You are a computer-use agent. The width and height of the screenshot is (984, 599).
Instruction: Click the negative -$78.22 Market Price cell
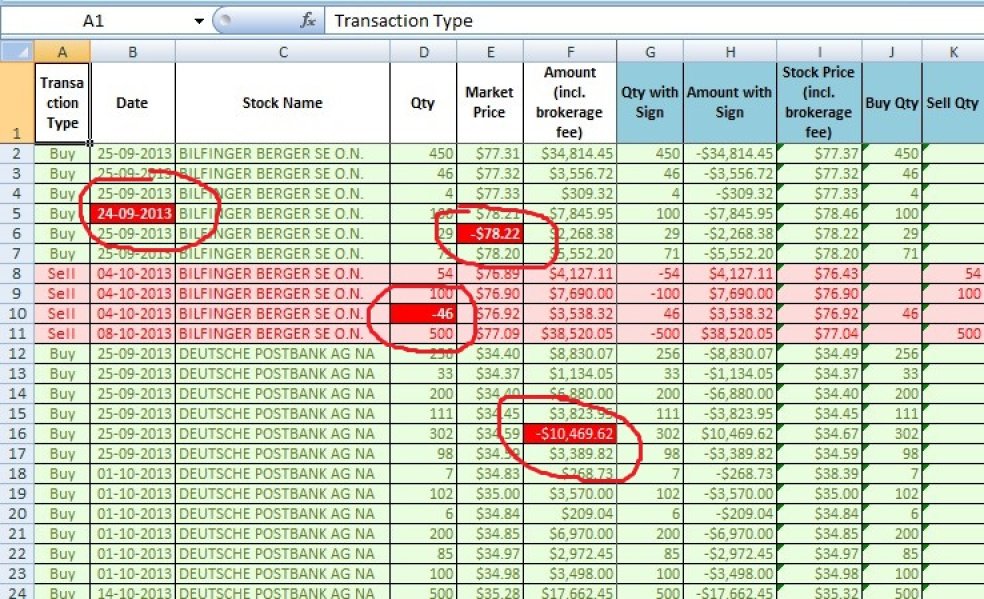[490, 233]
